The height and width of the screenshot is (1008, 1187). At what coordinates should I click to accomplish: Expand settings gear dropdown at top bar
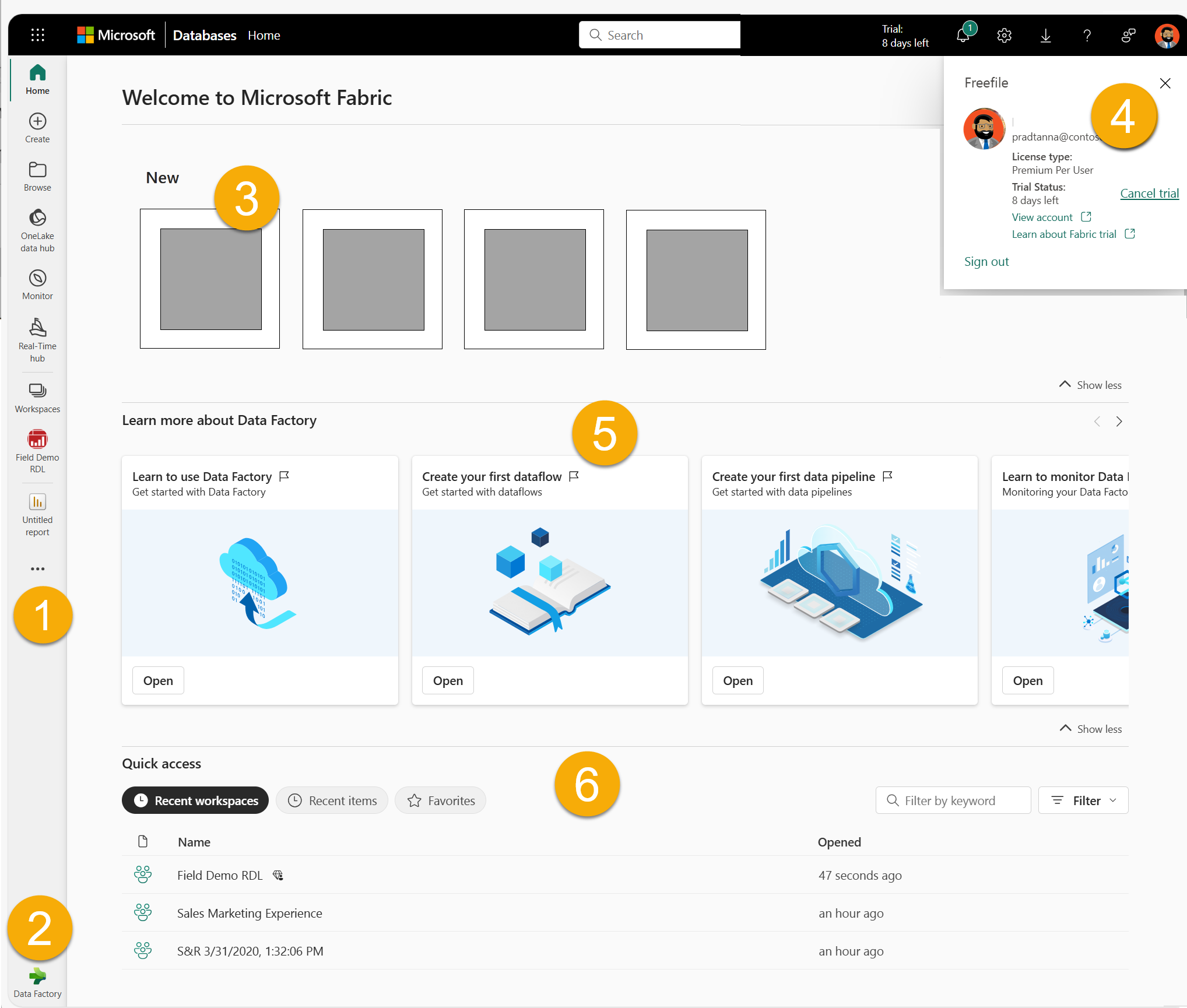[x=1002, y=35]
